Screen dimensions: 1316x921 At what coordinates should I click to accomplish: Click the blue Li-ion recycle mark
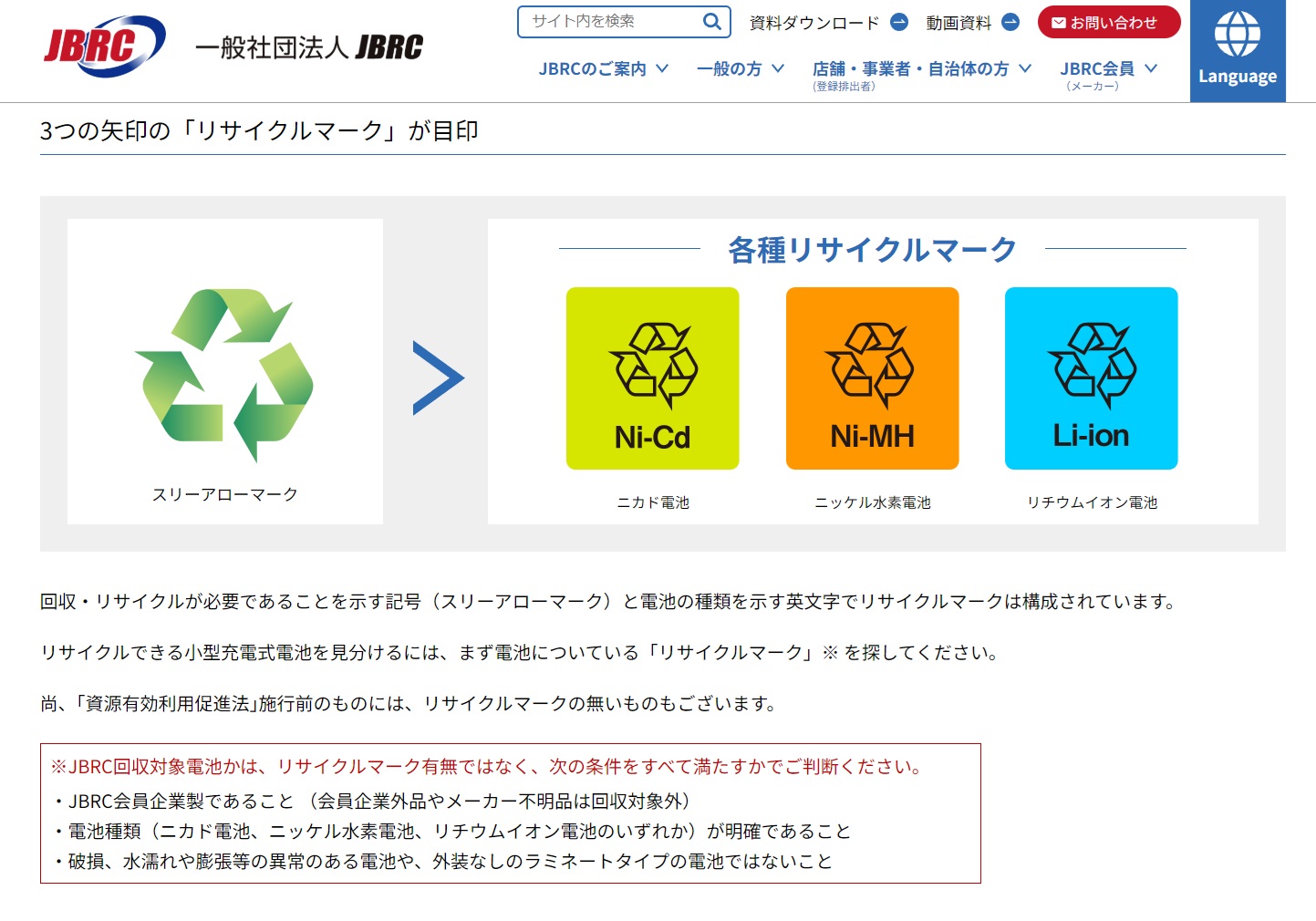(1091, 378)
